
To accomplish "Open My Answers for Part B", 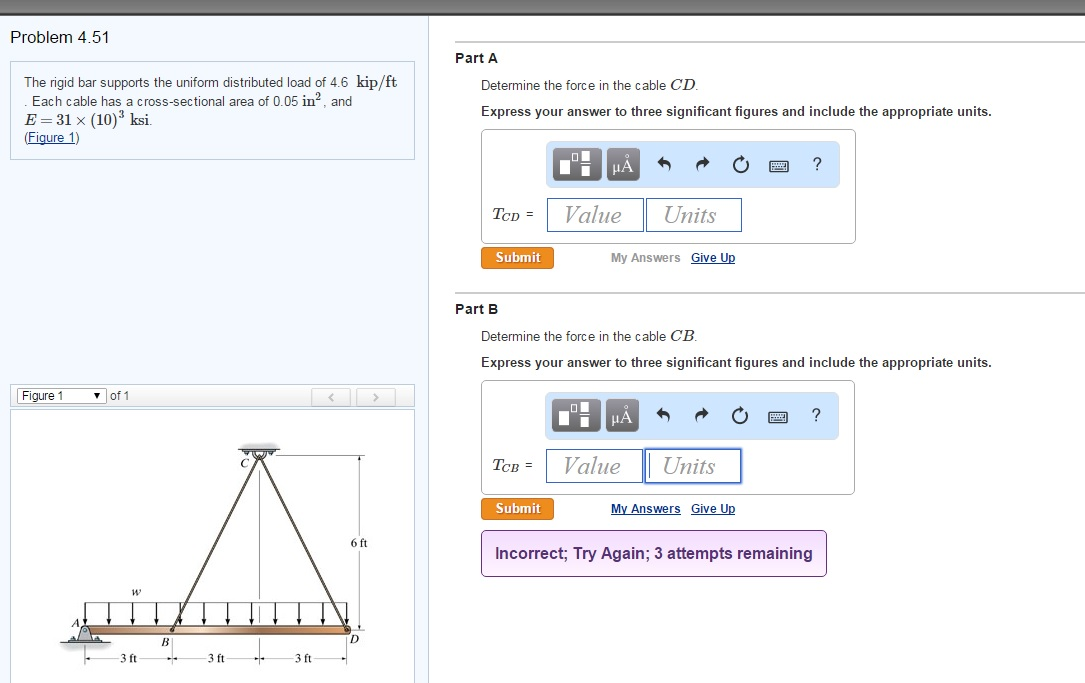I will (x=645, y=509).
